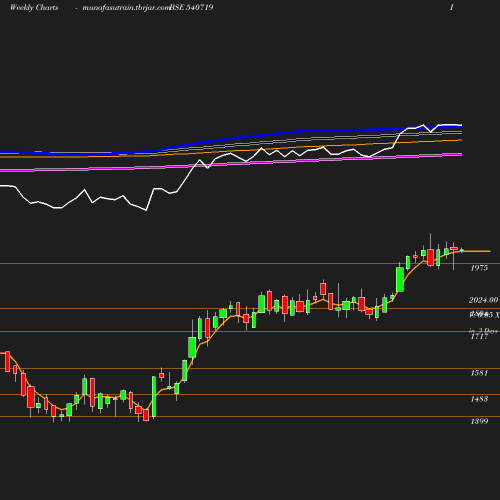Click the 1975 price level label
Viewport: 500px width, 500px height.
479,268
